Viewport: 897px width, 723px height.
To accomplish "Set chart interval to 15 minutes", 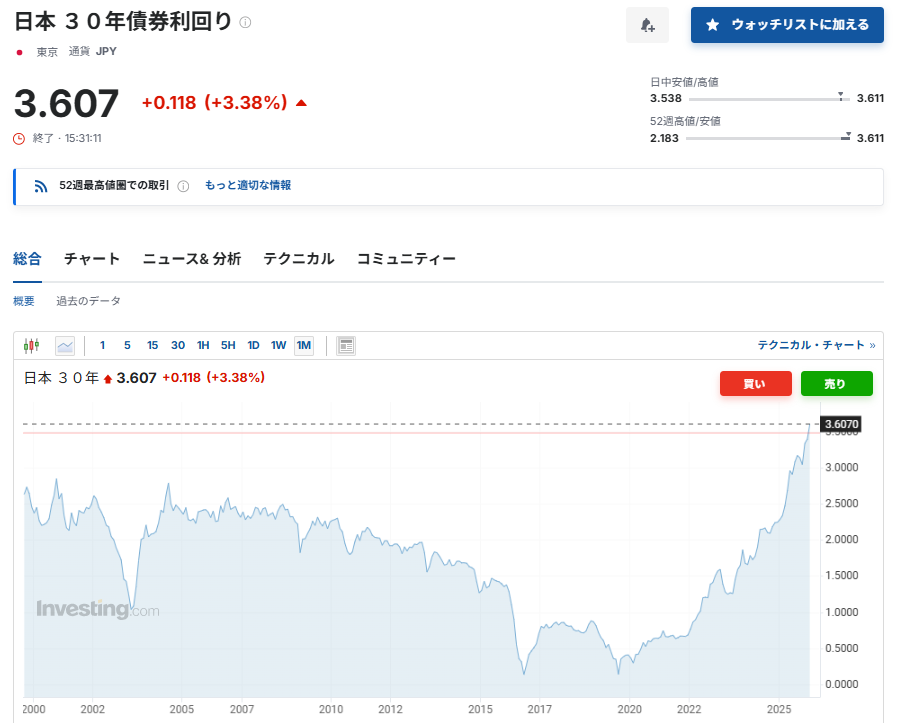I will coord(152,346).
